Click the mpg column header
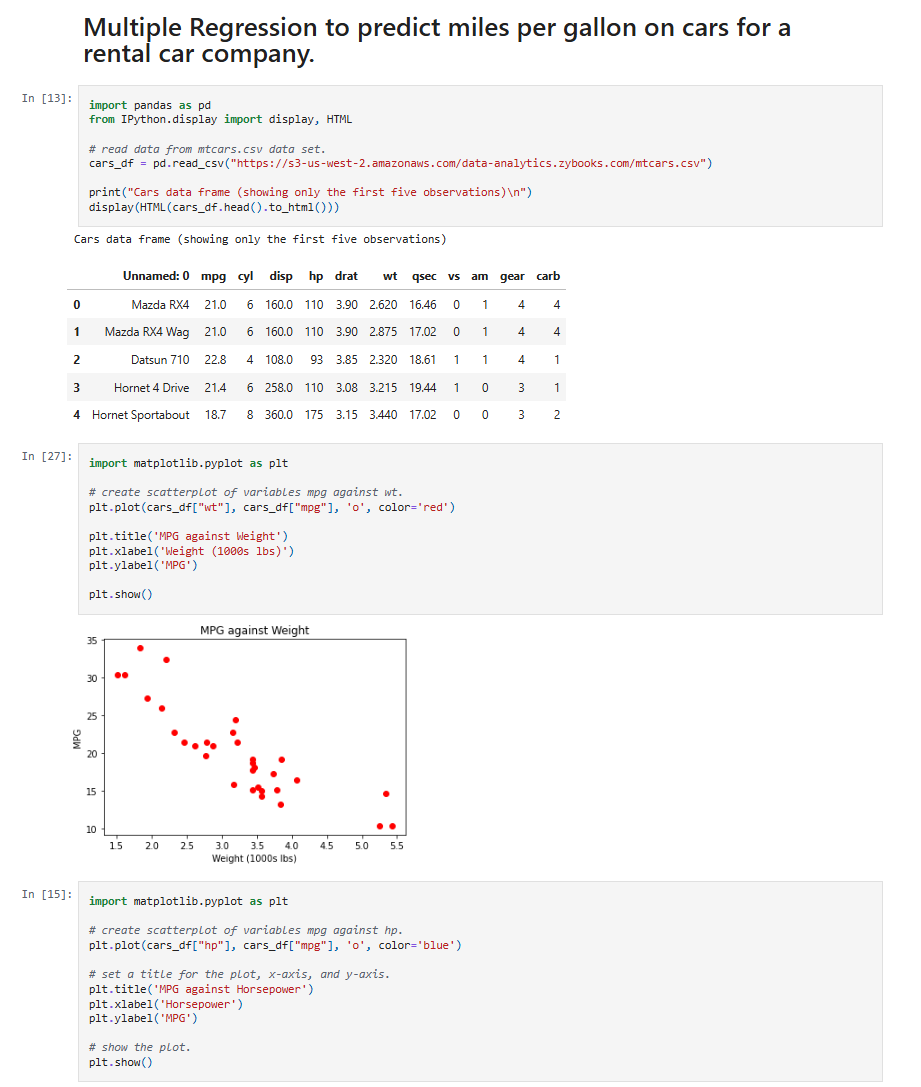921x1087 pixels. (x=213, y=276)
